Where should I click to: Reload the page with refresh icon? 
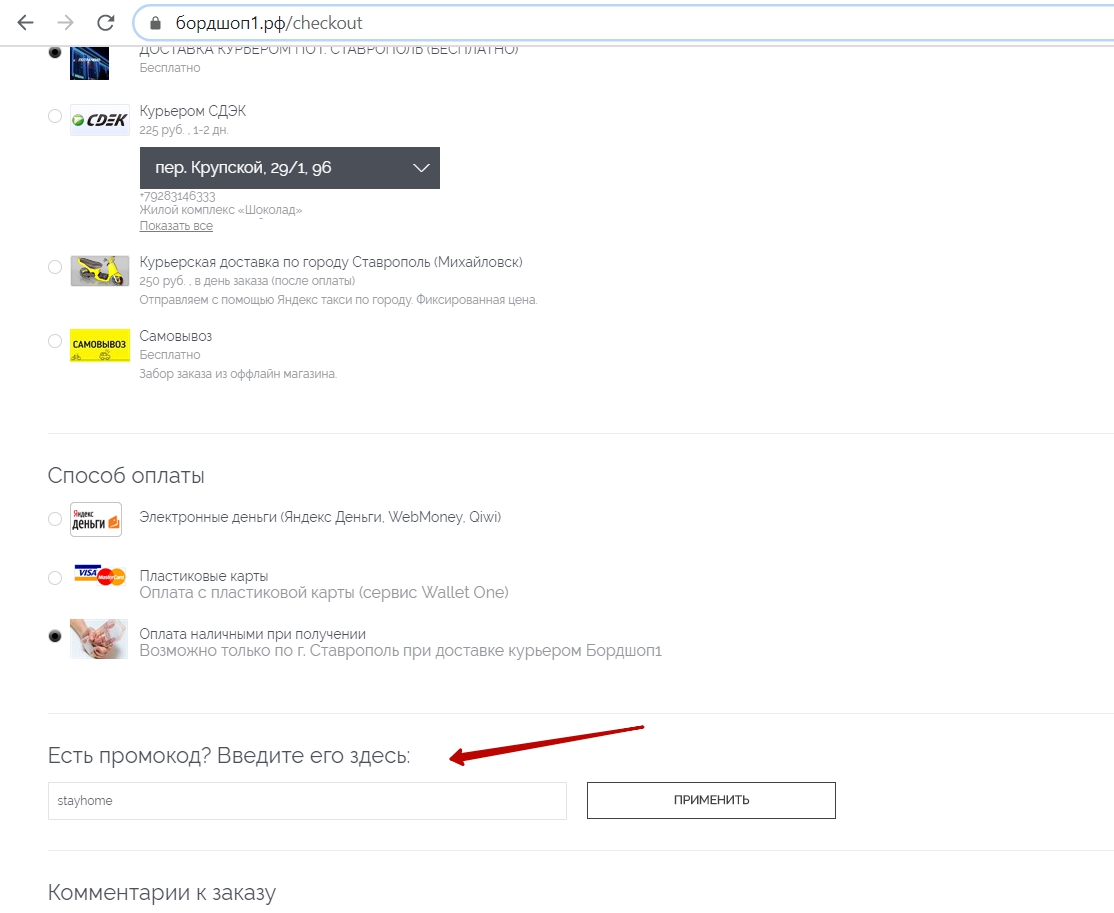click(105, 22)
